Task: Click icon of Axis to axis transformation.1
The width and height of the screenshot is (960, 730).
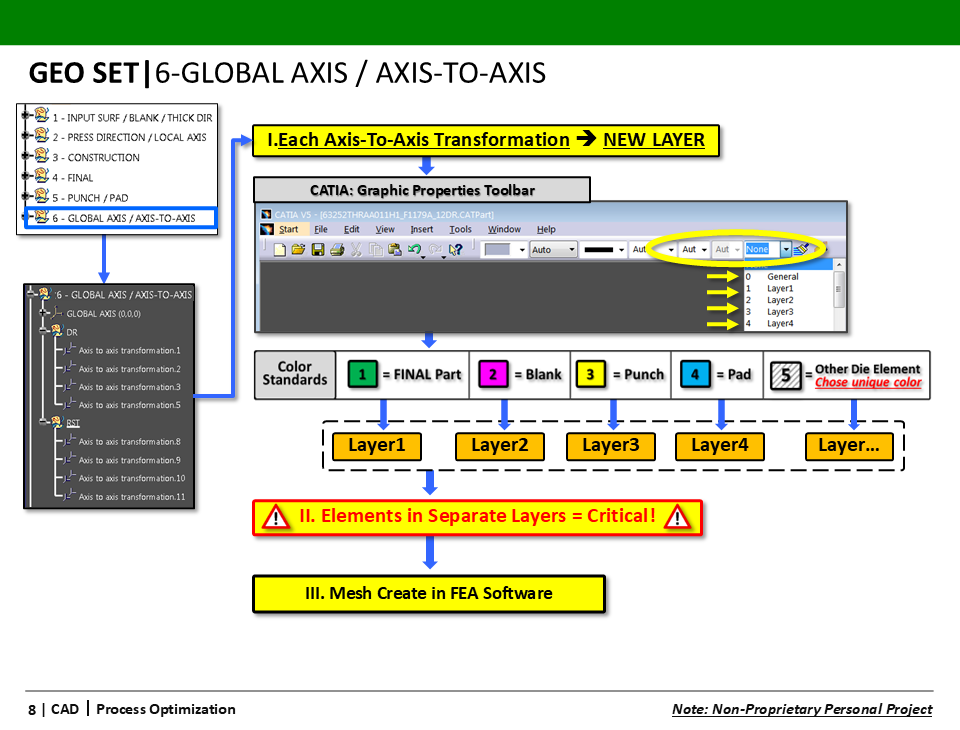Action: (x=70, y=350)
